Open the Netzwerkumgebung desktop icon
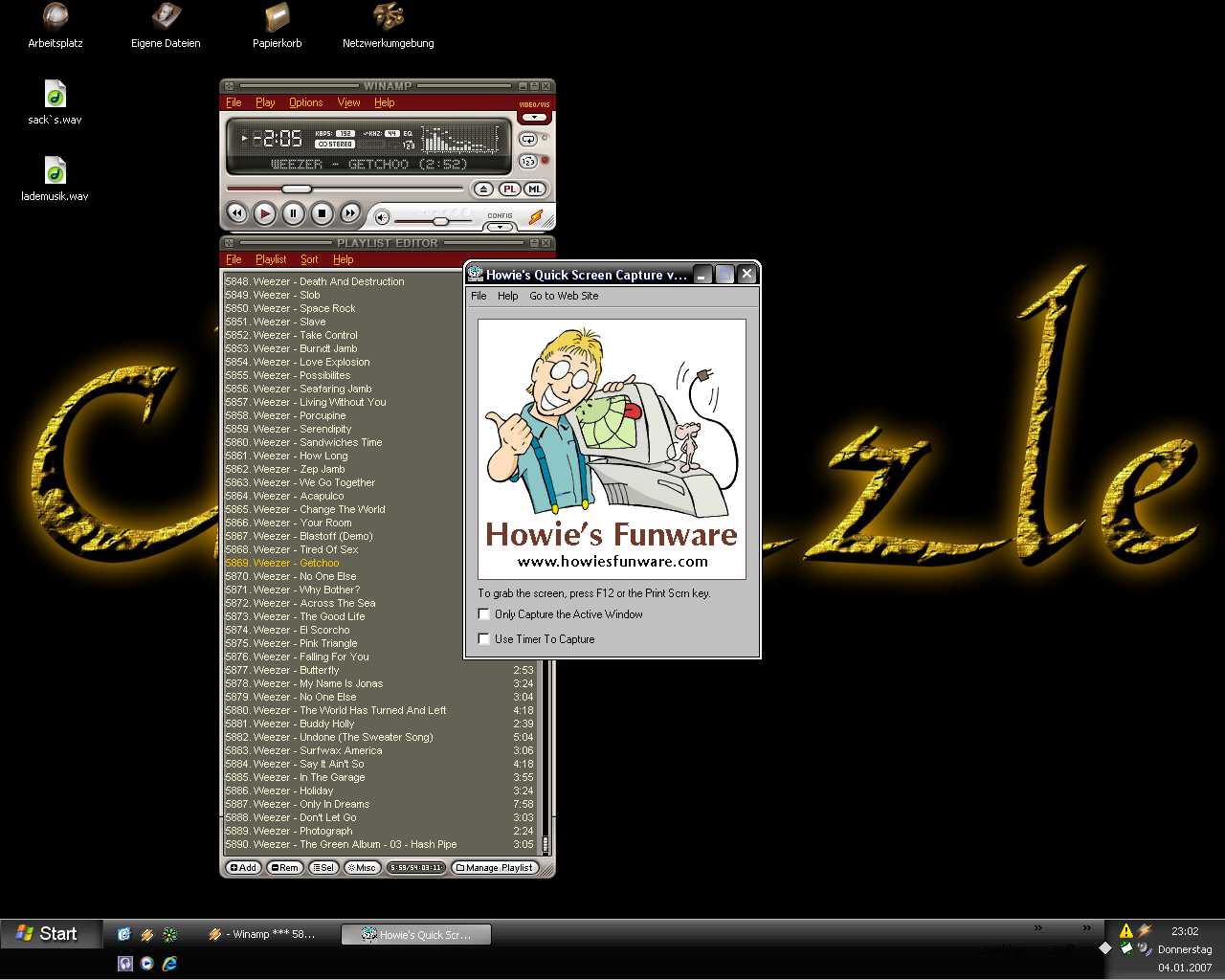The height and width of the screenshot is (980, 1225). pos(388,26)
